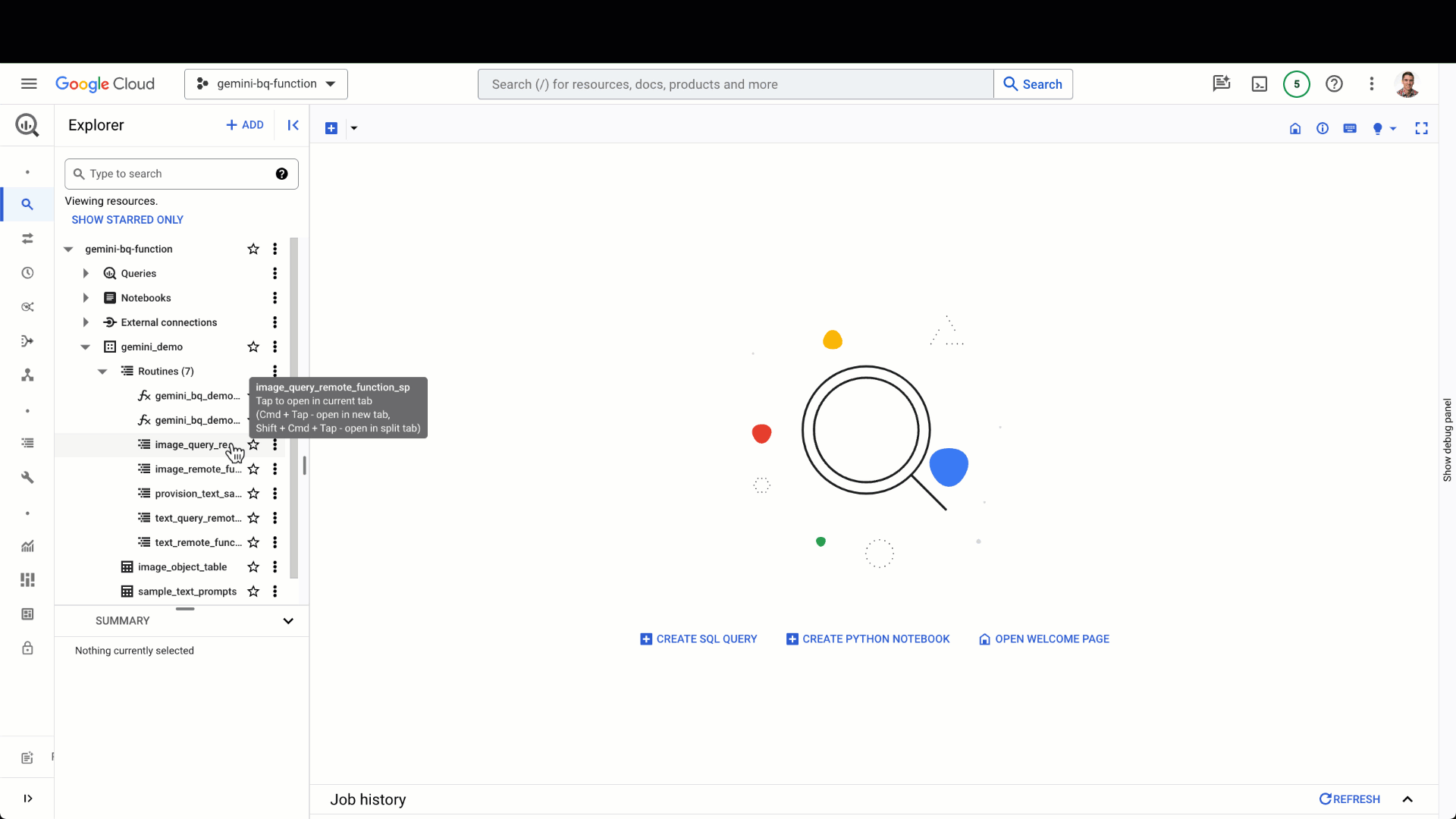Collapse the Explorer panel arrow
Image resolution: width=1456 pixels, height=819 pixels.
[293, 125]
